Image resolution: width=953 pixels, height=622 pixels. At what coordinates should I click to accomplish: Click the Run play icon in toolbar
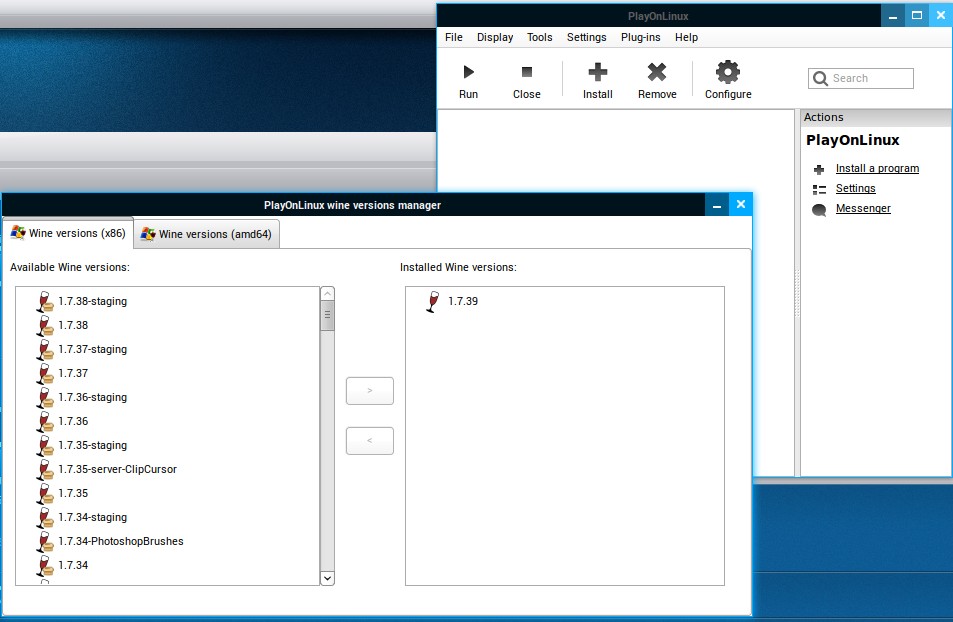tap(468, 72)
